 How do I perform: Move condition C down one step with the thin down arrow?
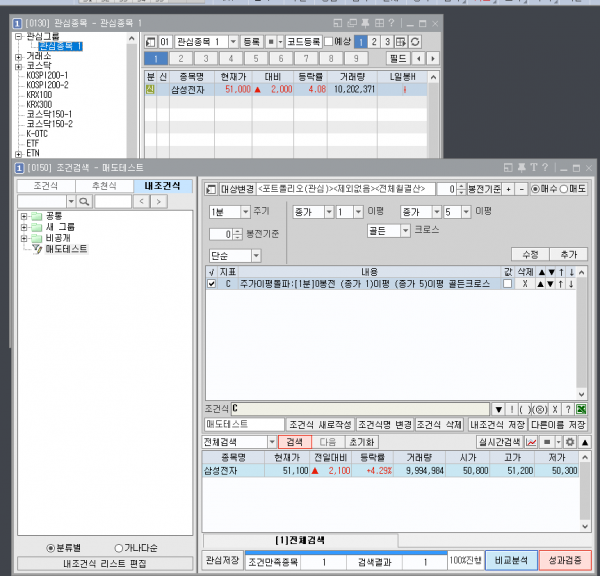click(571, 284)
